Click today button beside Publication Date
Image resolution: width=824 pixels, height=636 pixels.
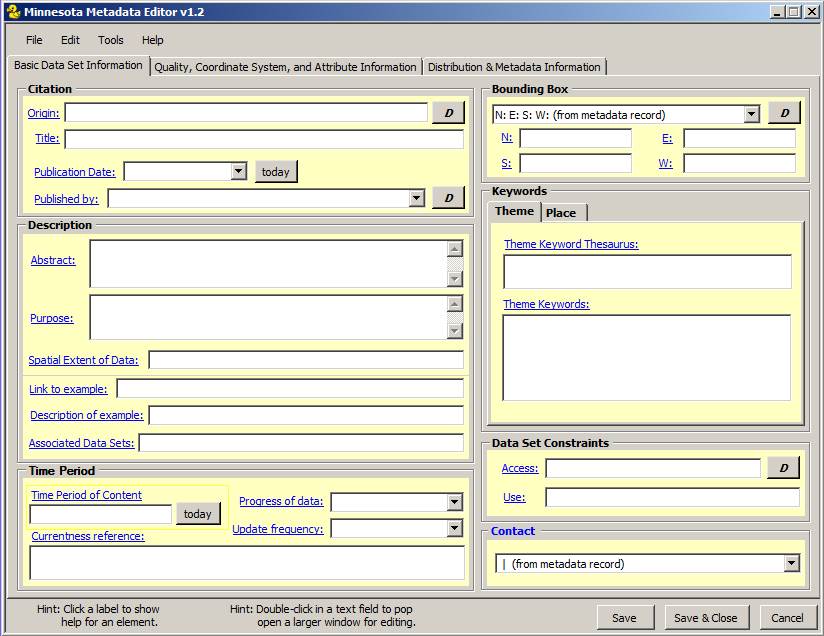276,172
